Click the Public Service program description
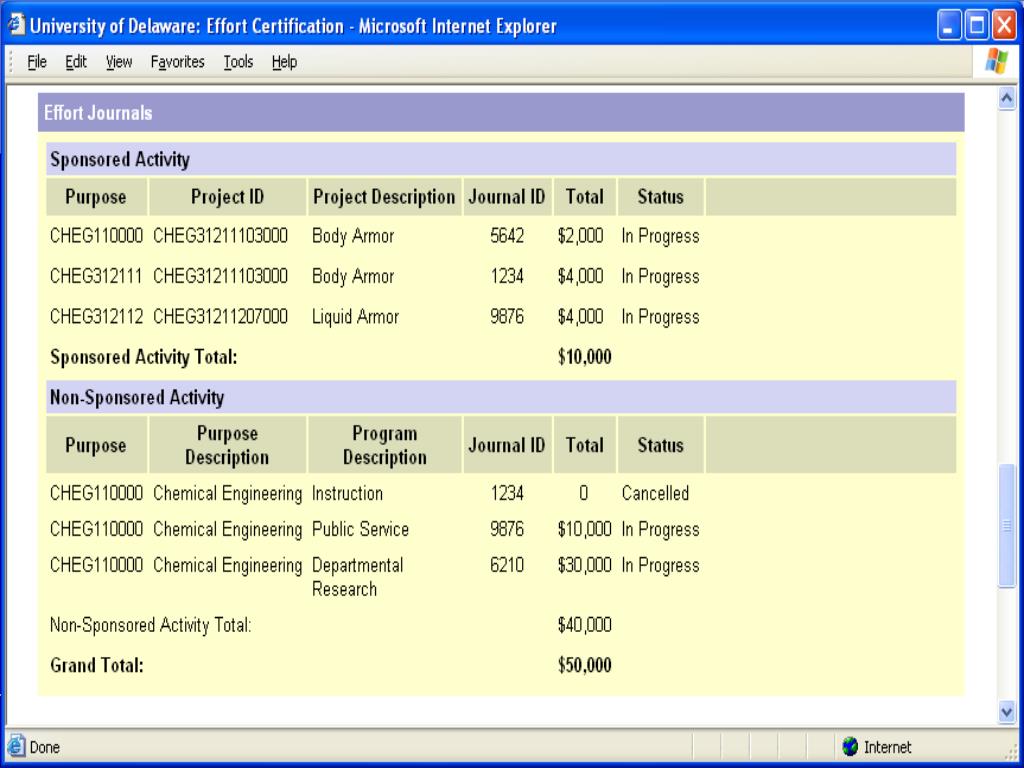The image size is (1024, 768). pyautogui.click(x=360, y=529)
